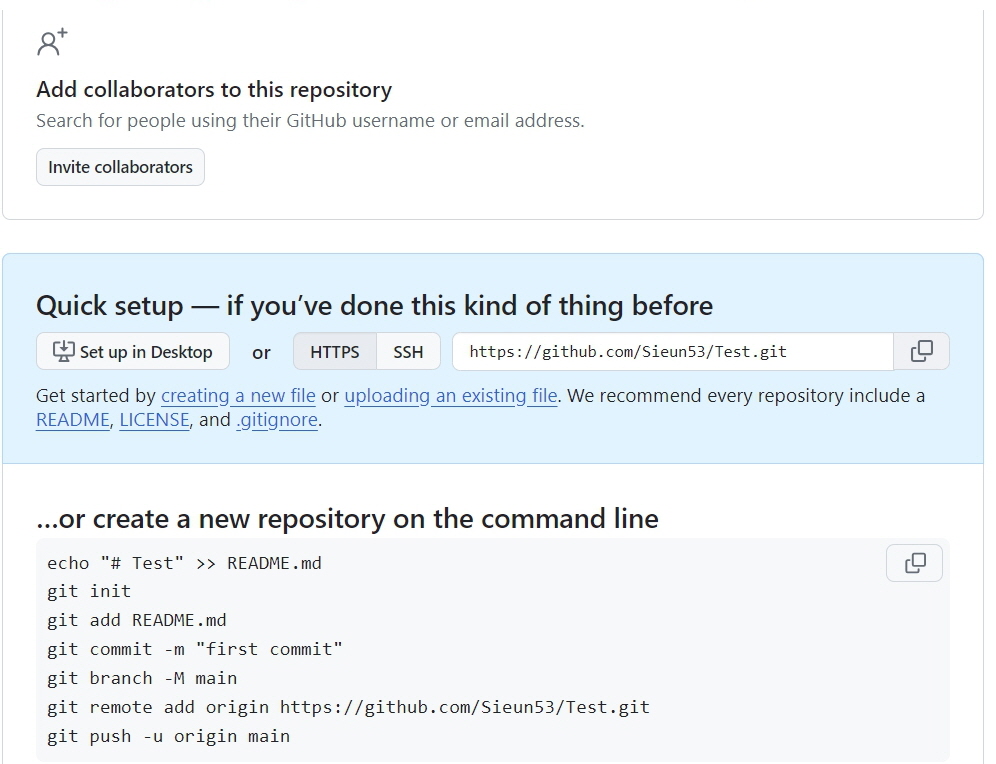Click the 'git commit -m' code line
Screen dimensions: 996x764
(x=194, y=649)
